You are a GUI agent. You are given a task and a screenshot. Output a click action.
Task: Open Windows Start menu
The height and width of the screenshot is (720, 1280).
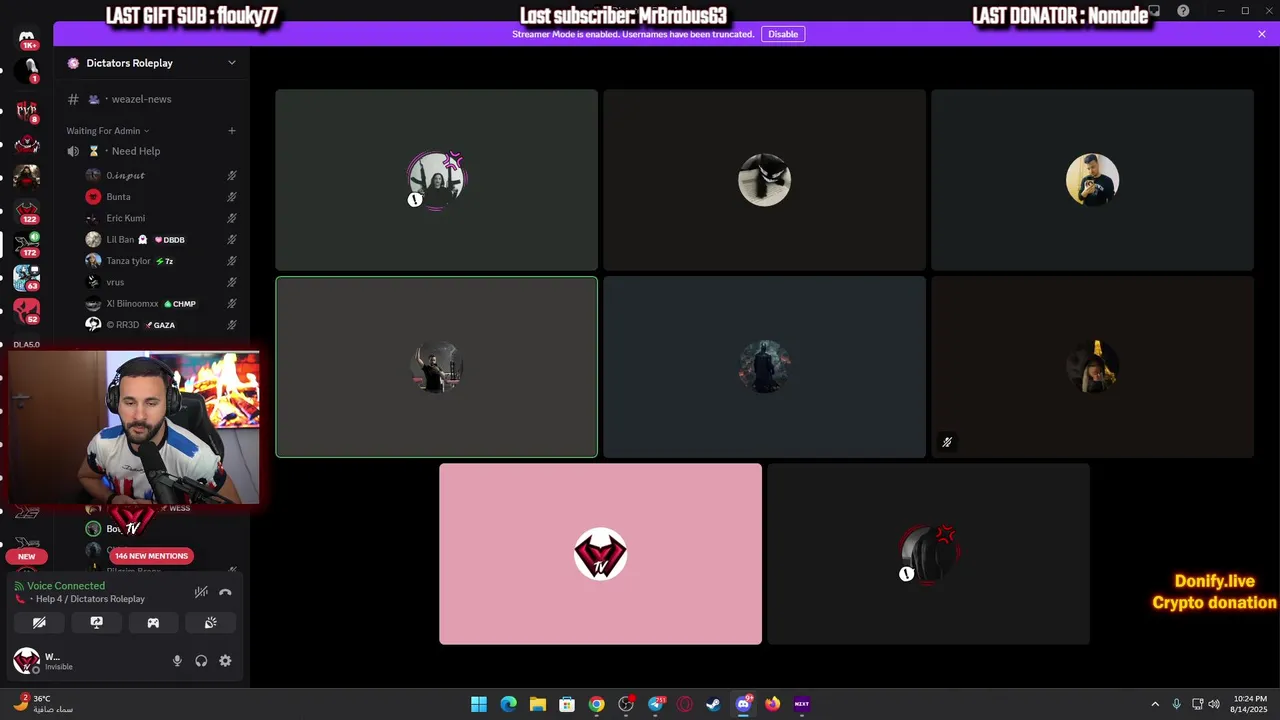pyautogui.click(x=479, y=704)
